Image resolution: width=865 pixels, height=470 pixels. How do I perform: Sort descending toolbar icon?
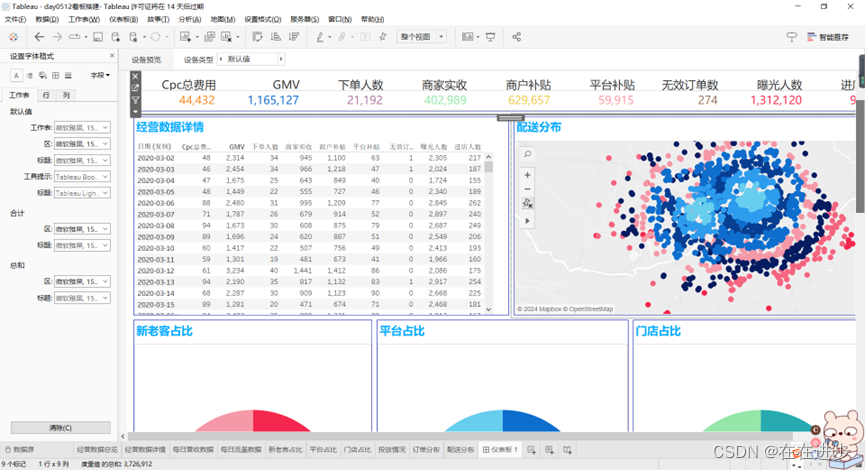pyautogui.click(x=294, y=37)
